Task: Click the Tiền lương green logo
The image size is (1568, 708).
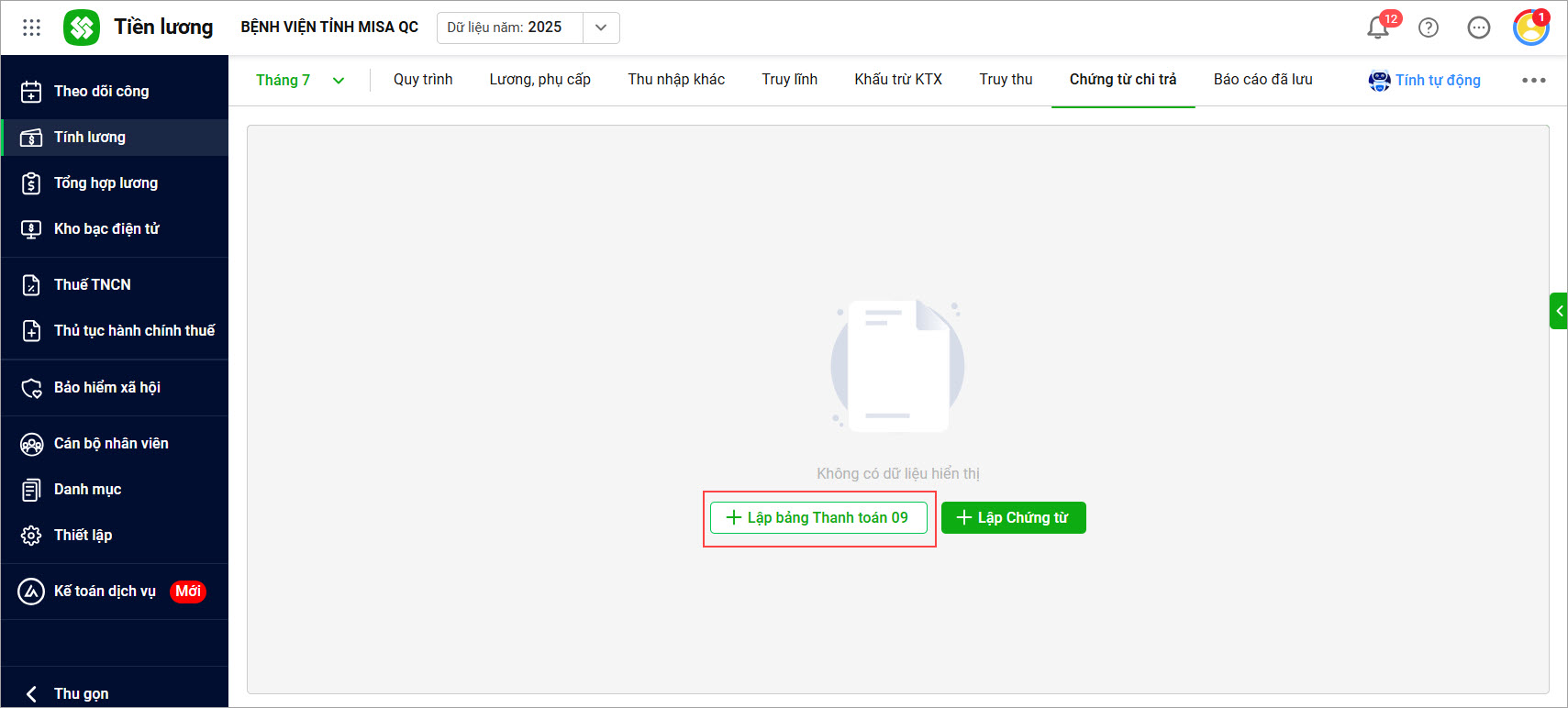Action: [82, 28]
